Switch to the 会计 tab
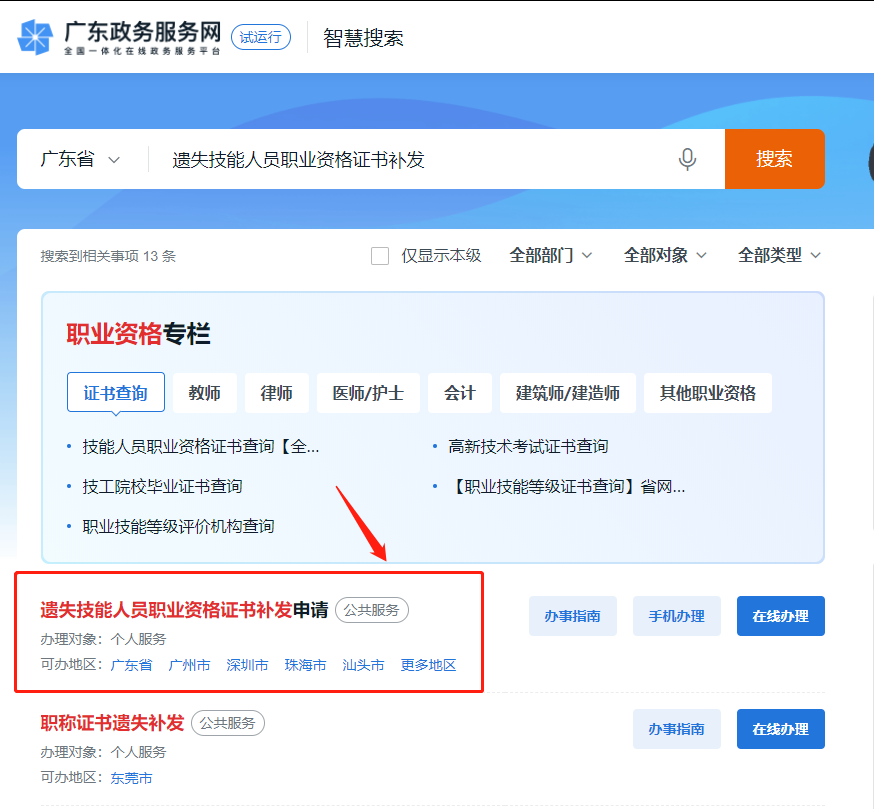This screenshot has height=809, width=874. [x=460, y=393]
